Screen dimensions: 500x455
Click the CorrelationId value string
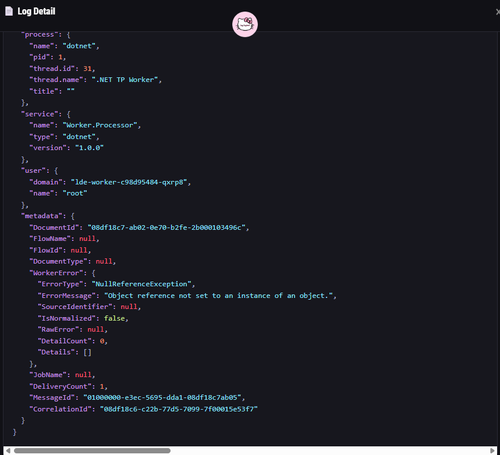point(179,409)
